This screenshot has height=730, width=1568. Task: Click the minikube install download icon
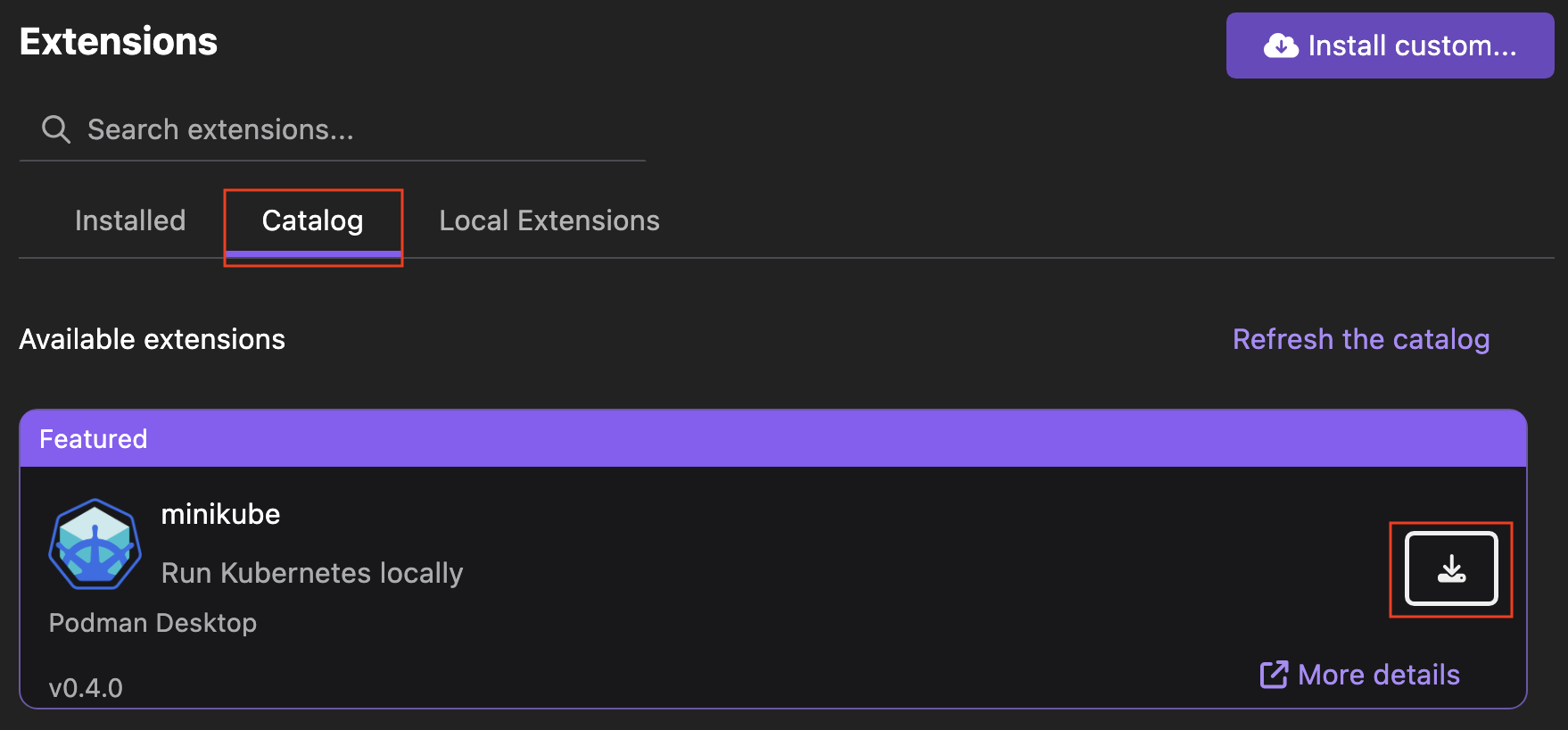tap(1451, 568)
